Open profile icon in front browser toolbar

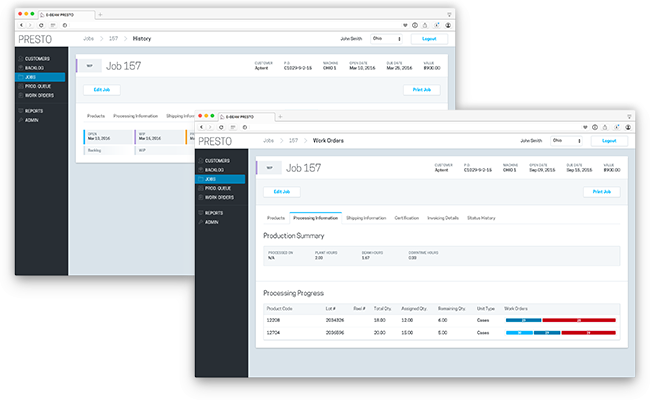pyautogui.click(x=628, y=127)
